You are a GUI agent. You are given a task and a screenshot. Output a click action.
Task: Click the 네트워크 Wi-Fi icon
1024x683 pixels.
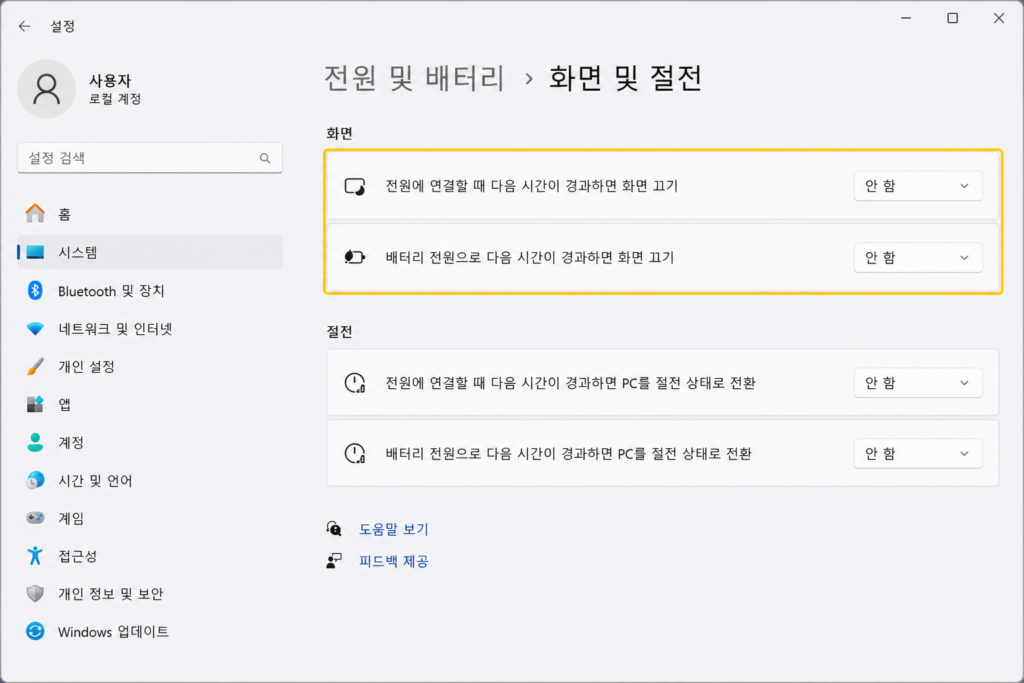[35, 328]
